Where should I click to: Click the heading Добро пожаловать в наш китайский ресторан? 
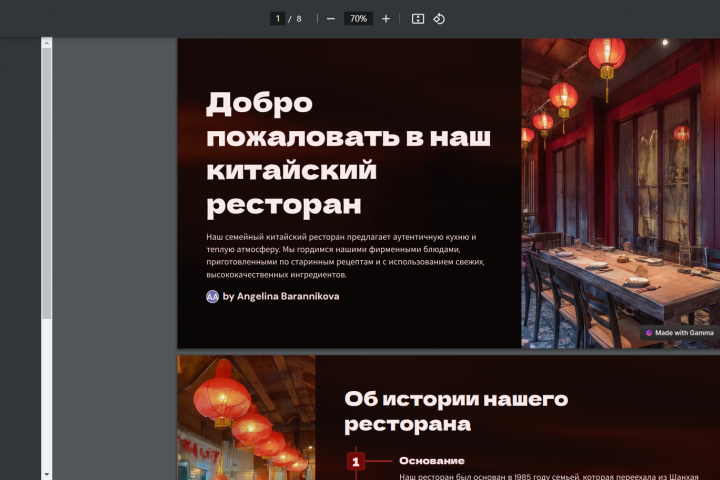(349, 154)
